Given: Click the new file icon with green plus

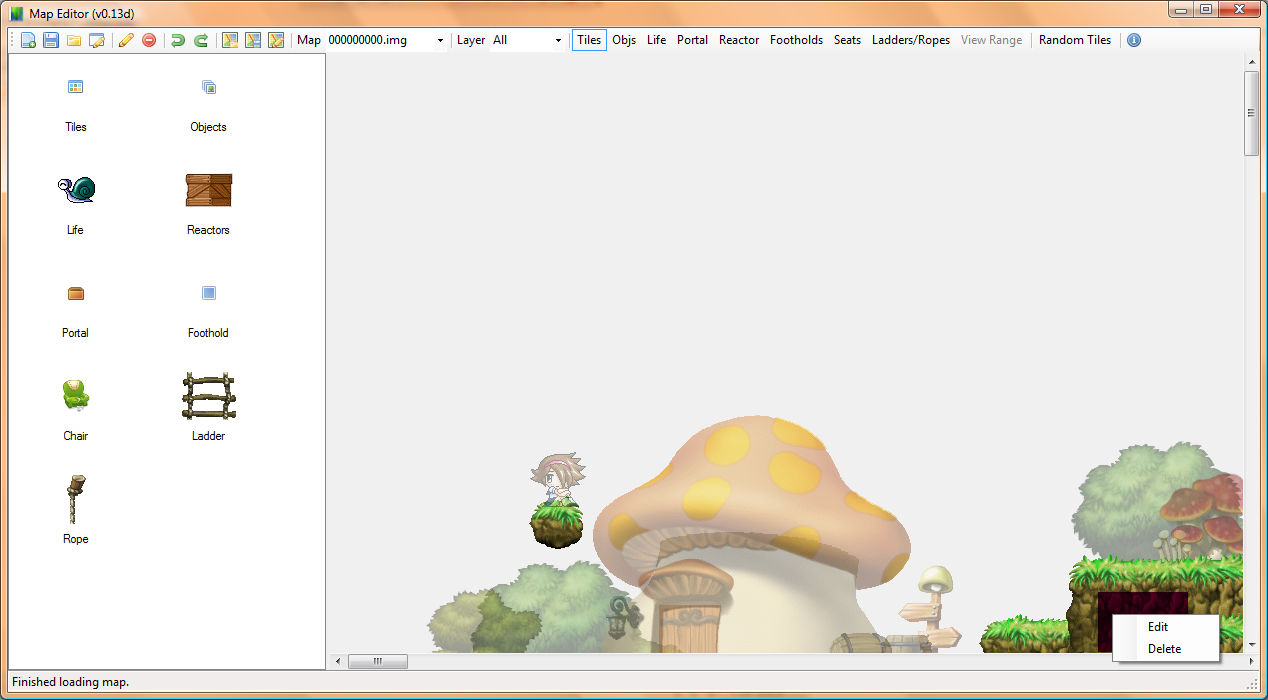Looking at the screenshot, I should pyautogui.click(x=28, y=40).
